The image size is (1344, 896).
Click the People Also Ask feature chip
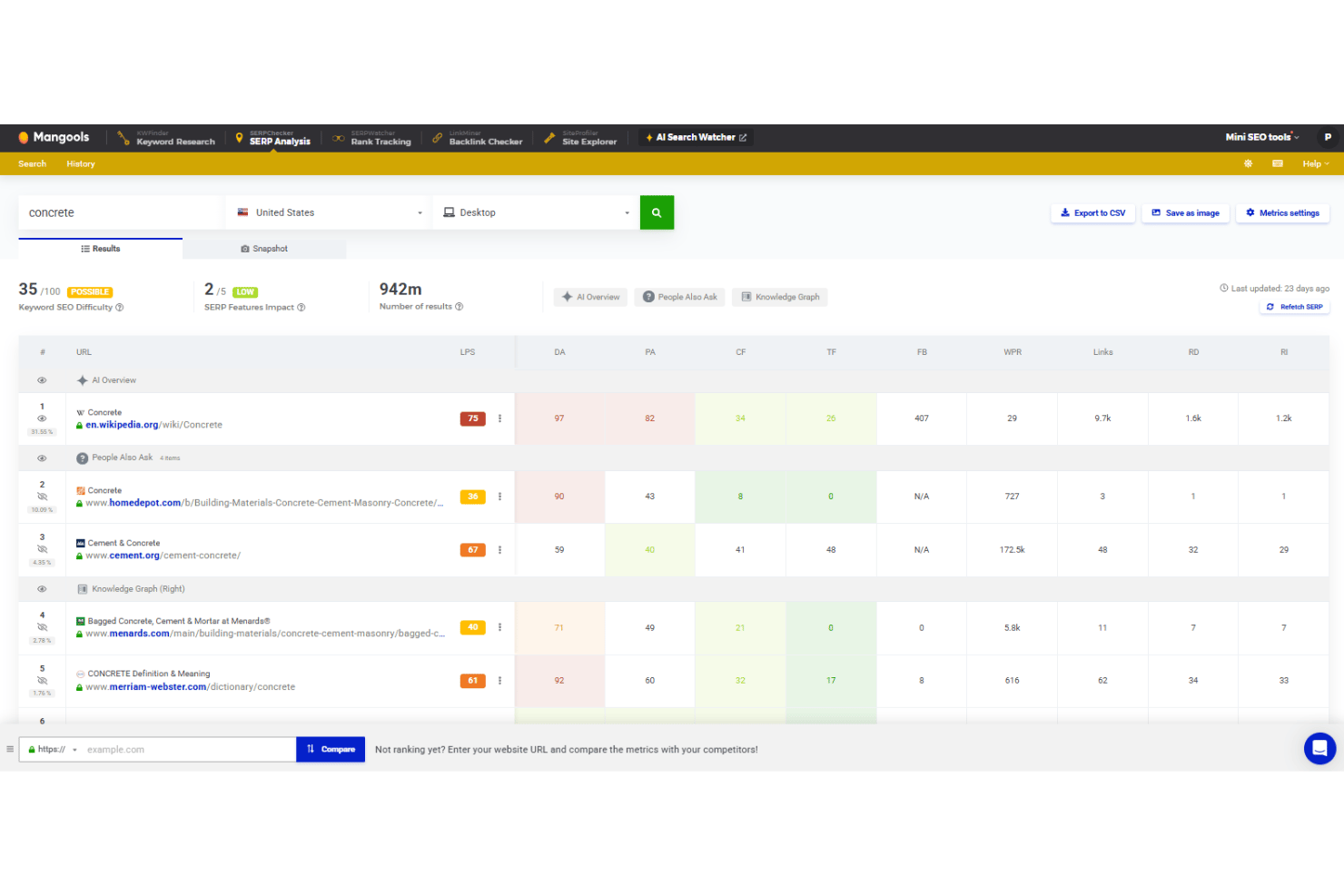click(x=679, y=297)
